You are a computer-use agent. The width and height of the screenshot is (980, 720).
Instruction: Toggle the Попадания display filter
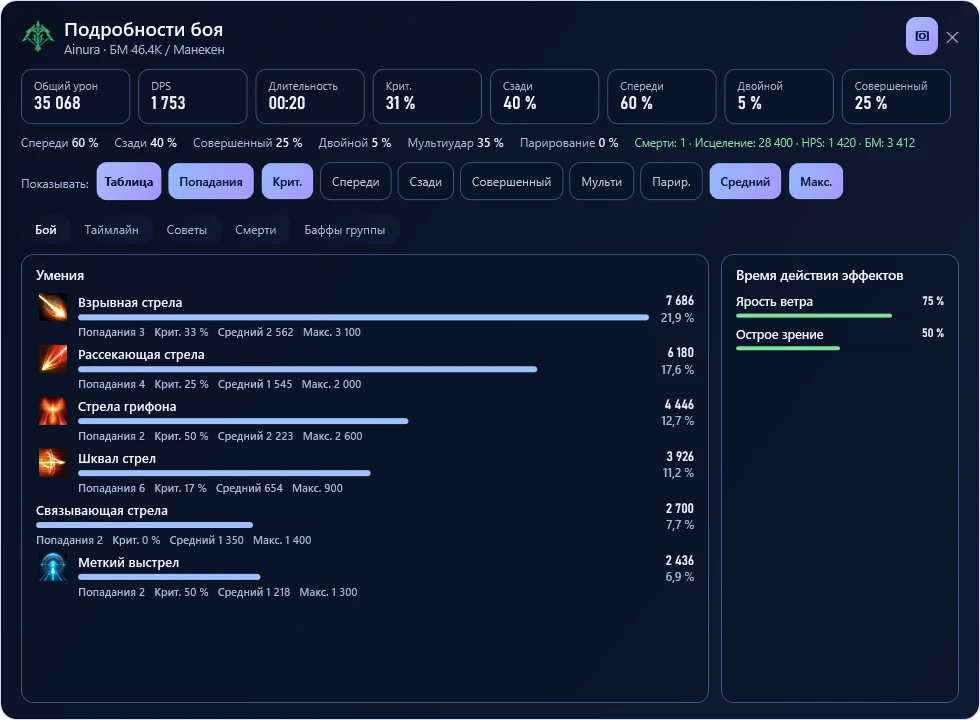point(211,182)
